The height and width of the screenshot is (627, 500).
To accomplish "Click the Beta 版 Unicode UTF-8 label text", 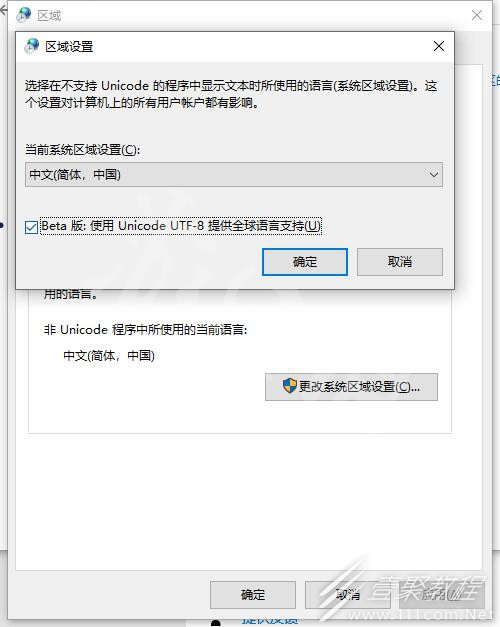I will coord(181,226).
